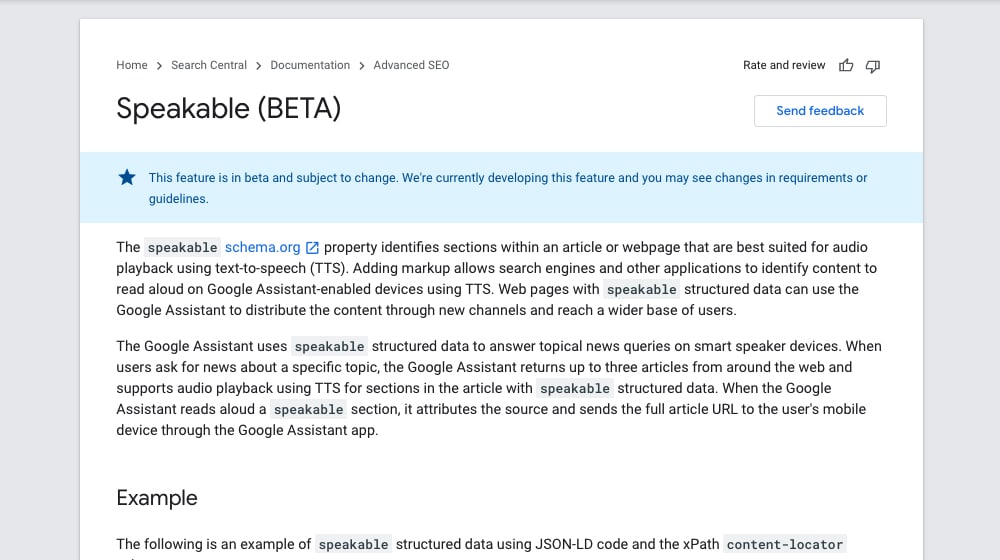Click the 'content-locator' code text
Image resolution: width=1000 pixels, height=560 pixels.
click(784, 544)
